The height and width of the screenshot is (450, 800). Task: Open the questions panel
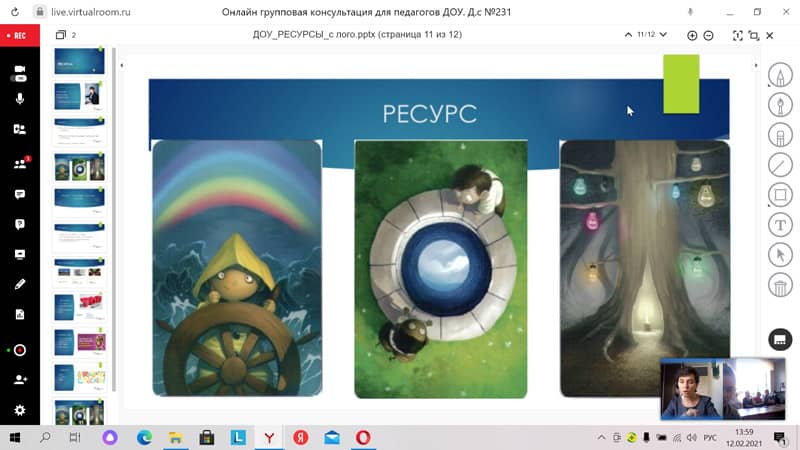pyautogui.click(x=19, y=224)
